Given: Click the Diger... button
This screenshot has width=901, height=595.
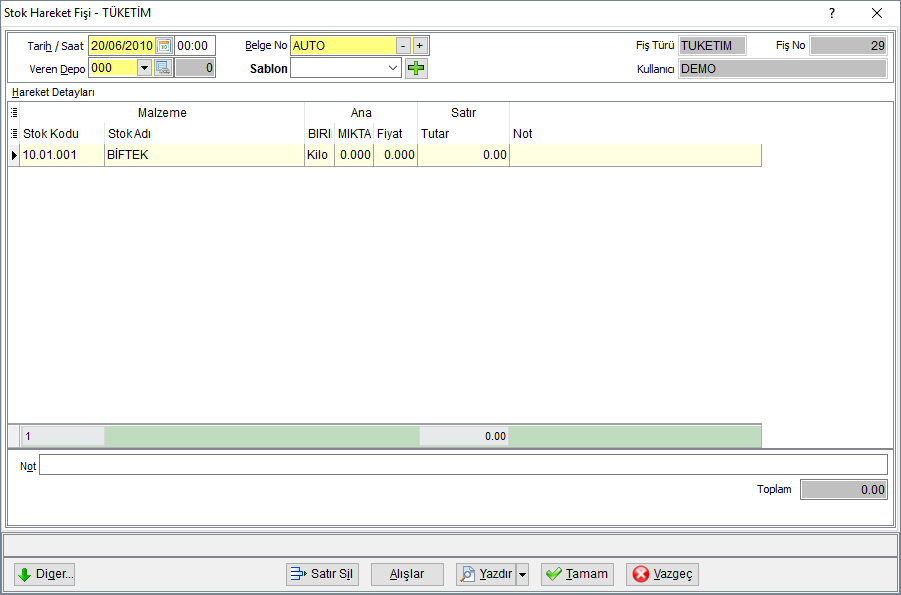Looking at the screenshot, I should (45, 574).
